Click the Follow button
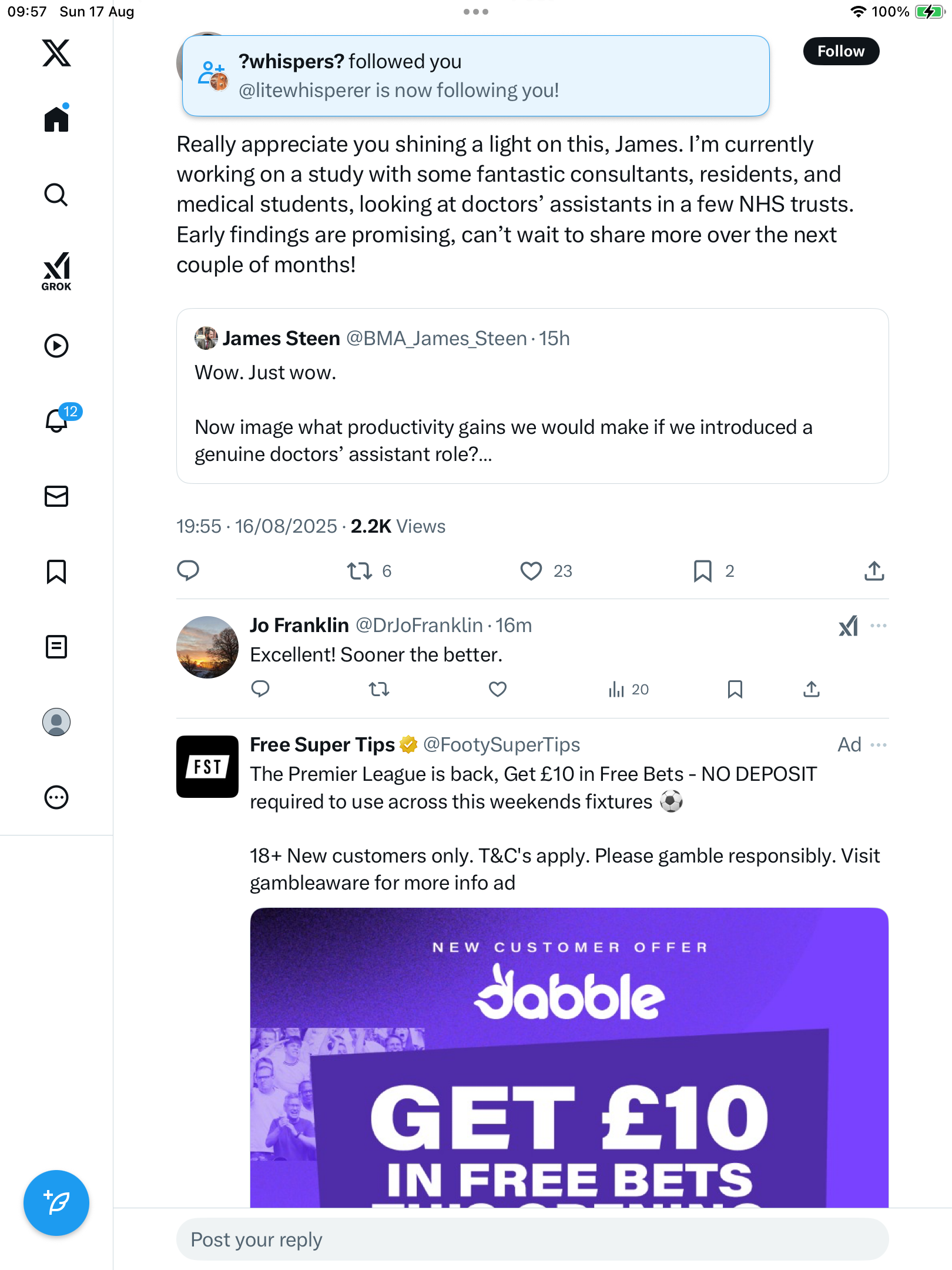Viewport: 952px width, 1270px height. pyautogui.click(x=841, y=51)
